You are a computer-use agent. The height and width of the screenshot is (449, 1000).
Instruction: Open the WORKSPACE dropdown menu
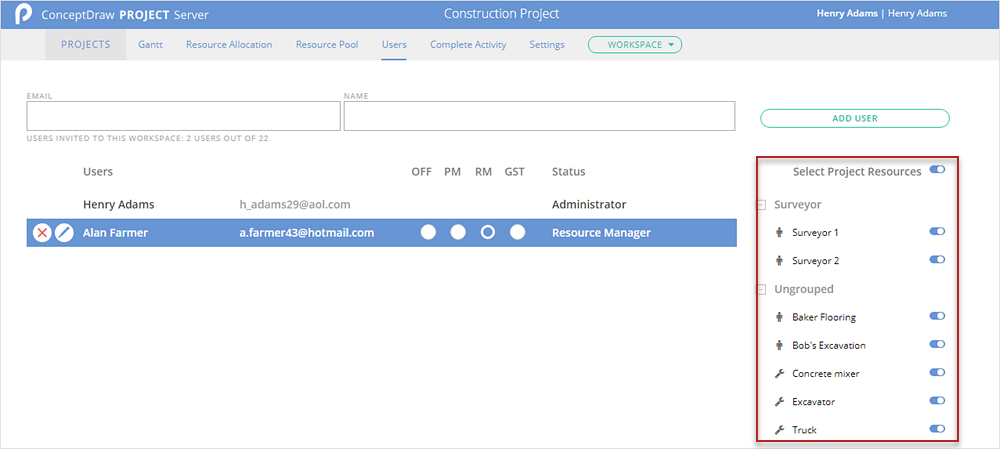pyautogui.click(x=635, y=45)
